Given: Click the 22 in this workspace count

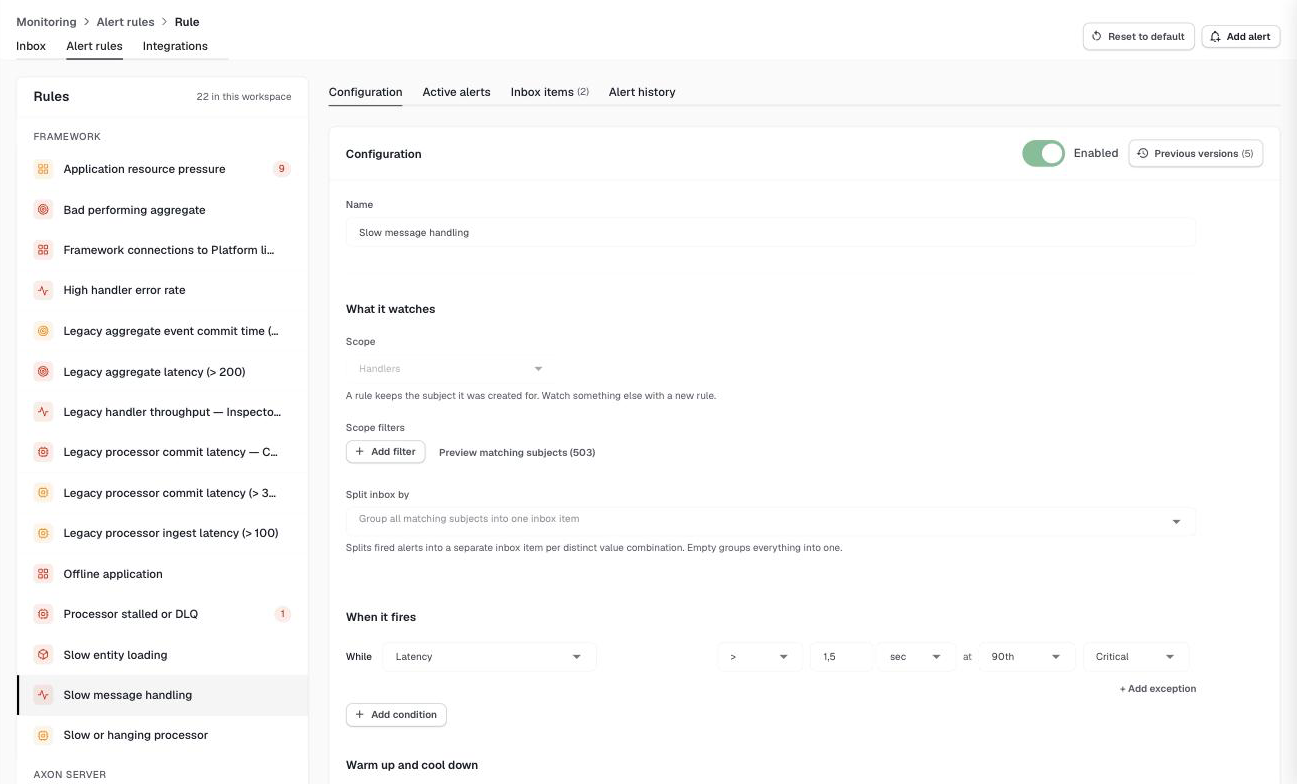Looking at the screenshot, I should click(244, 97).
